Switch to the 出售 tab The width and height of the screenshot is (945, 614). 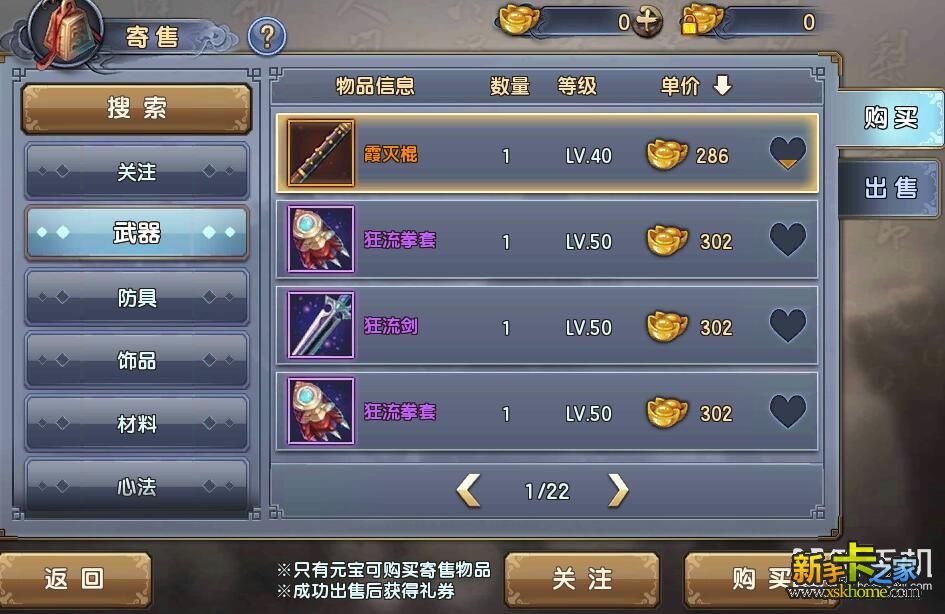890,188
